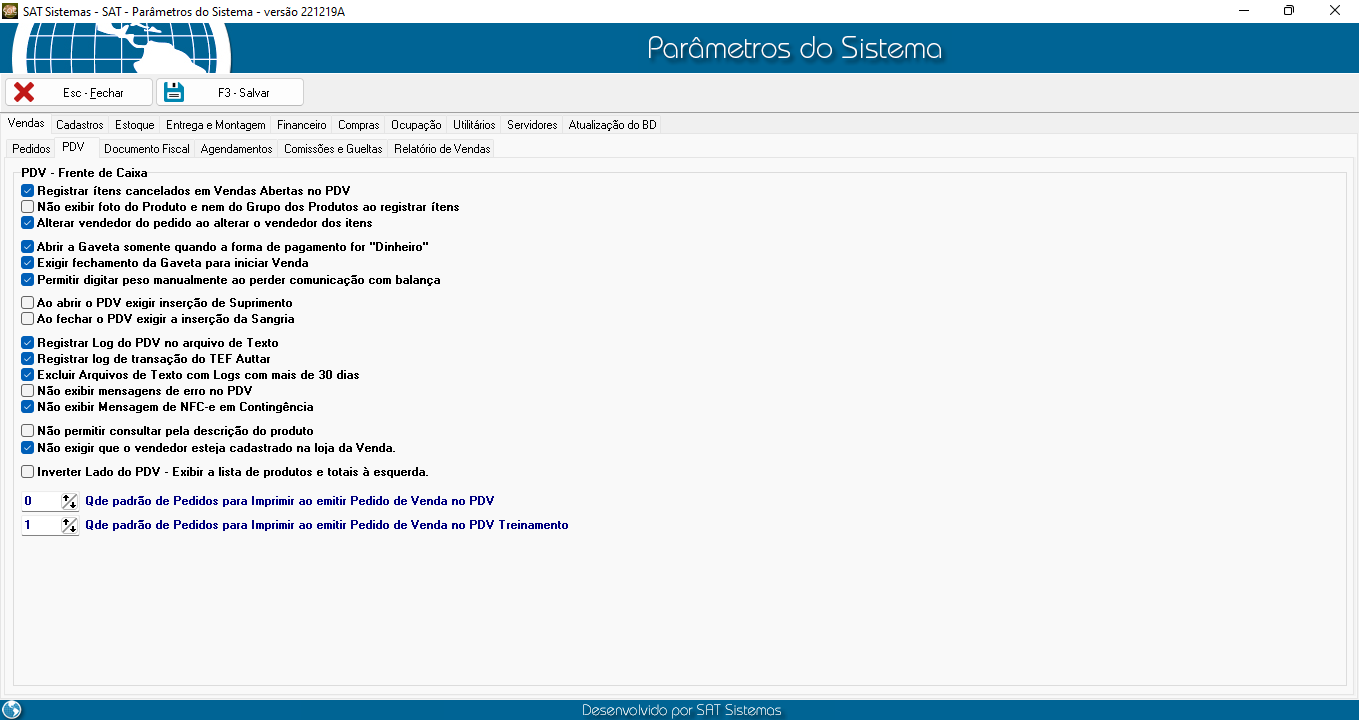This screenshot has width=1359, height=720.
Task: Check Ao abrir o PDV exigir Suprimento
Action: pos(28,302)
